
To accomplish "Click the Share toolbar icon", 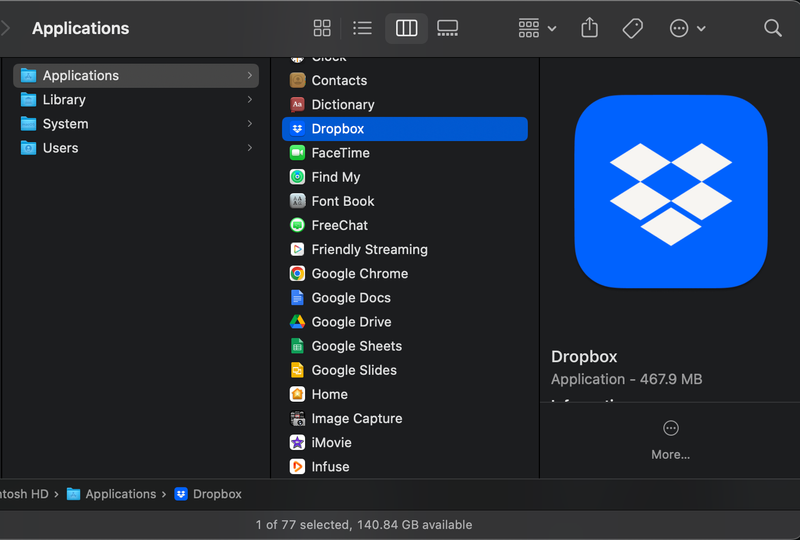I will (x=590, y=29).
